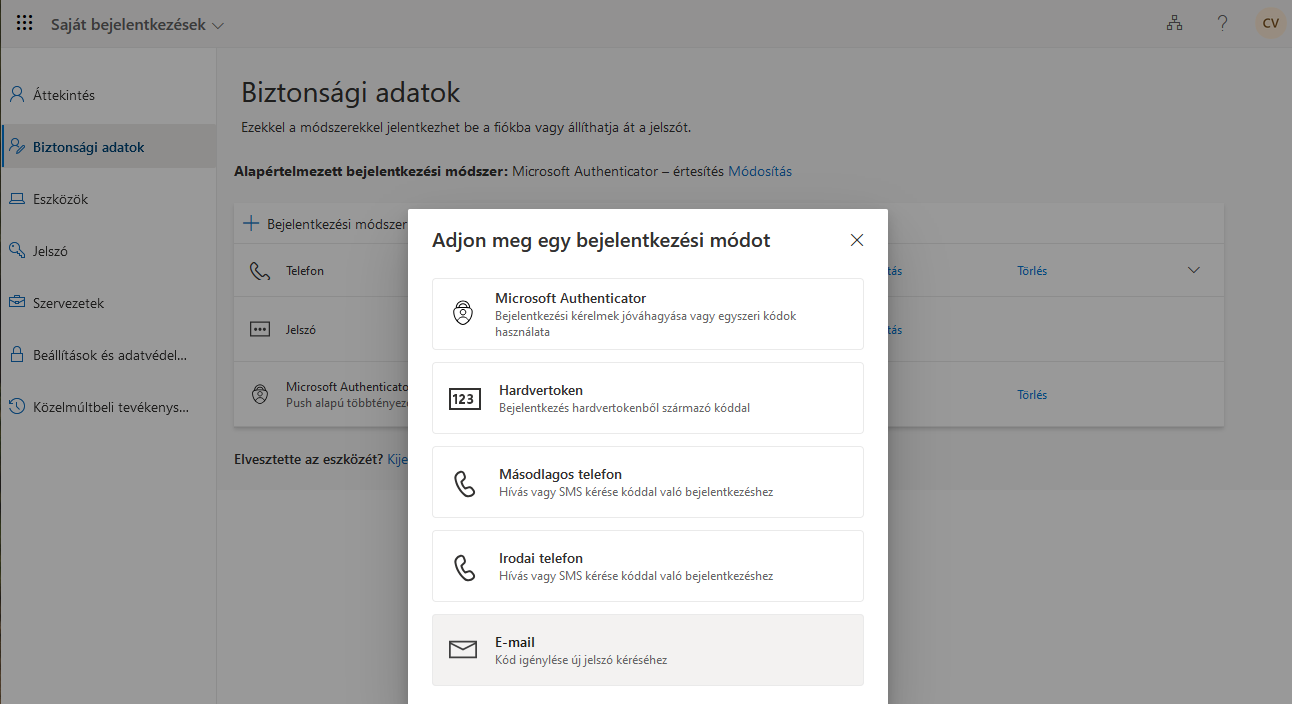Click the Jelszó label in the methods list

[x=301, y=329]
